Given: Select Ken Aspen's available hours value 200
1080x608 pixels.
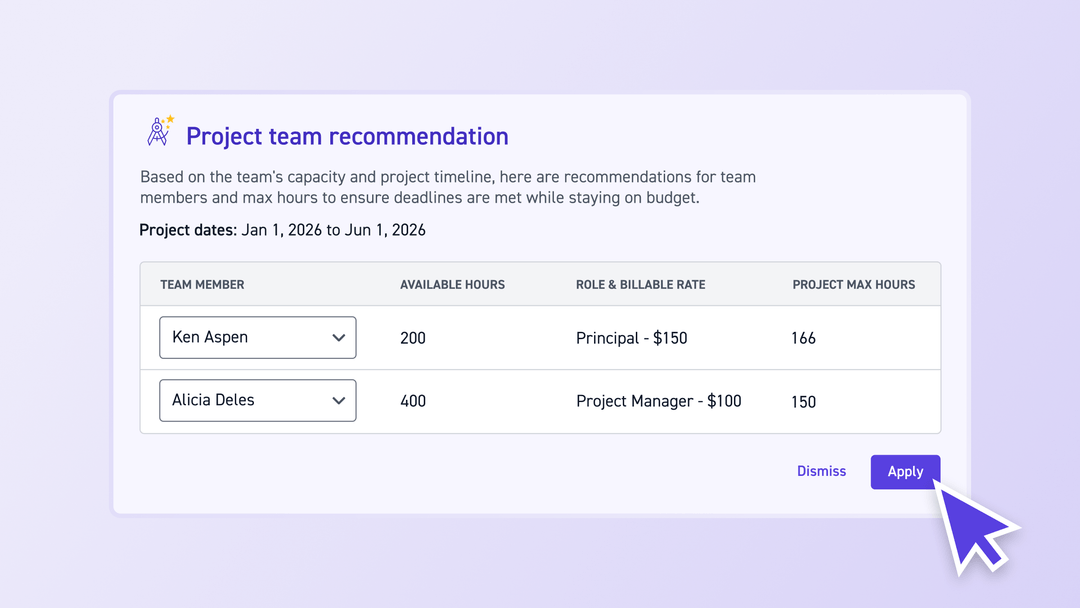Looking at the screenshot, I should [x=412, y=337].
